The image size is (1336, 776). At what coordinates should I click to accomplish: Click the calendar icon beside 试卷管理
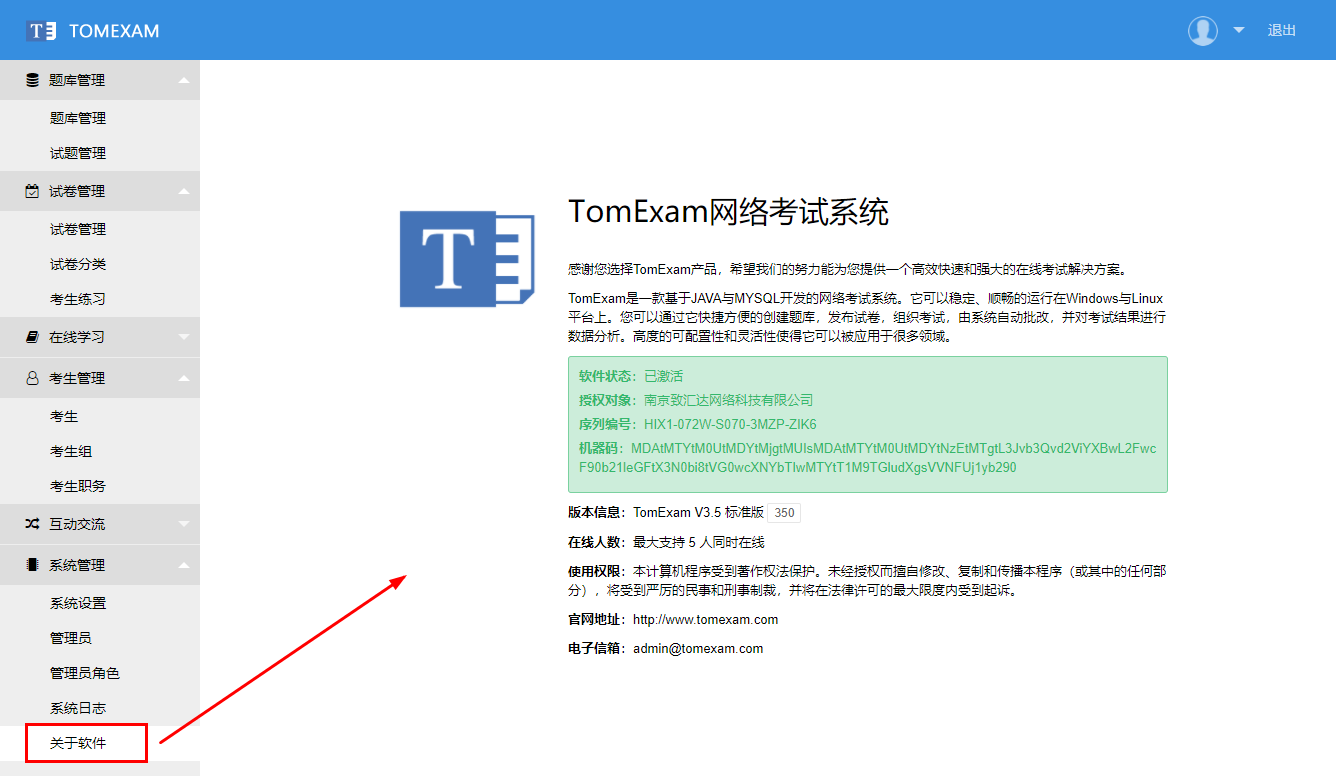tap(32, 191)
